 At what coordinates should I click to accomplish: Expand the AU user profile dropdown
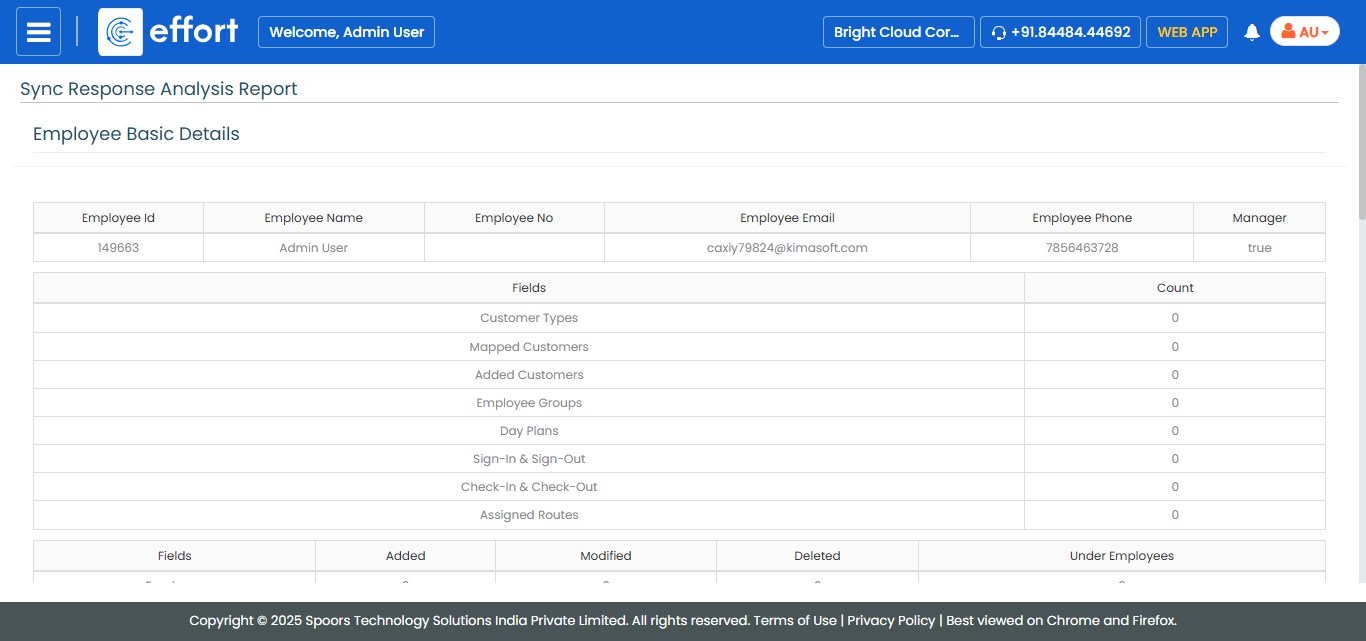tap(1304, 32)
